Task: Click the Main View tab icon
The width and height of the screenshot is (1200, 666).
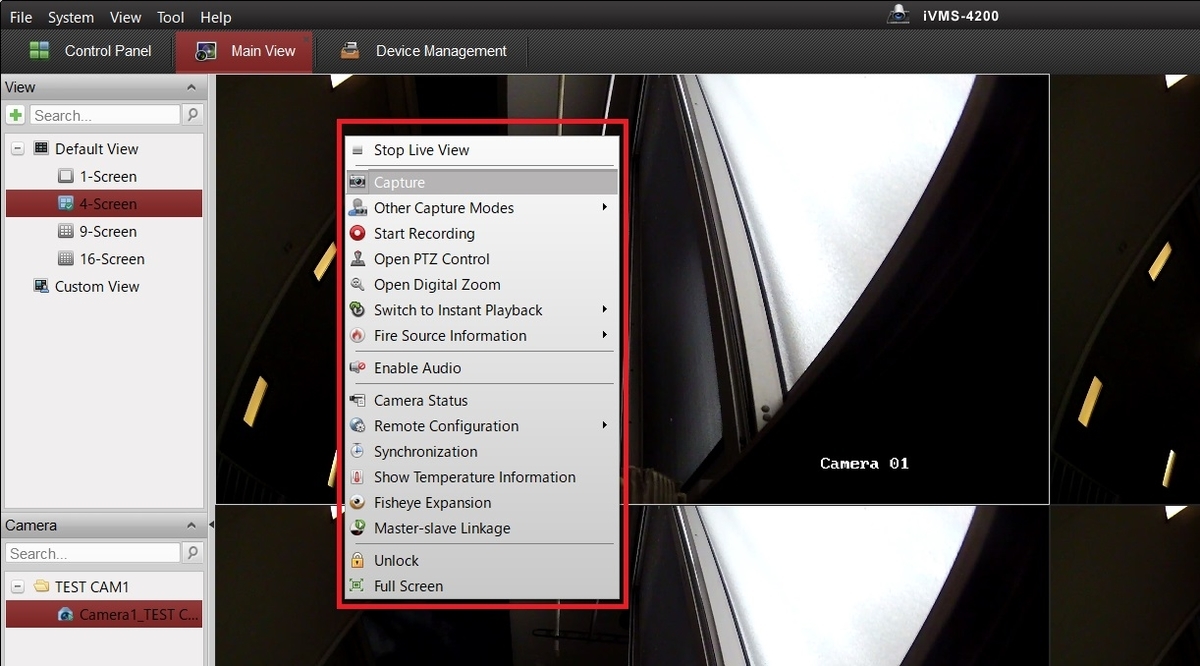Action: click(x=206, y=51)
